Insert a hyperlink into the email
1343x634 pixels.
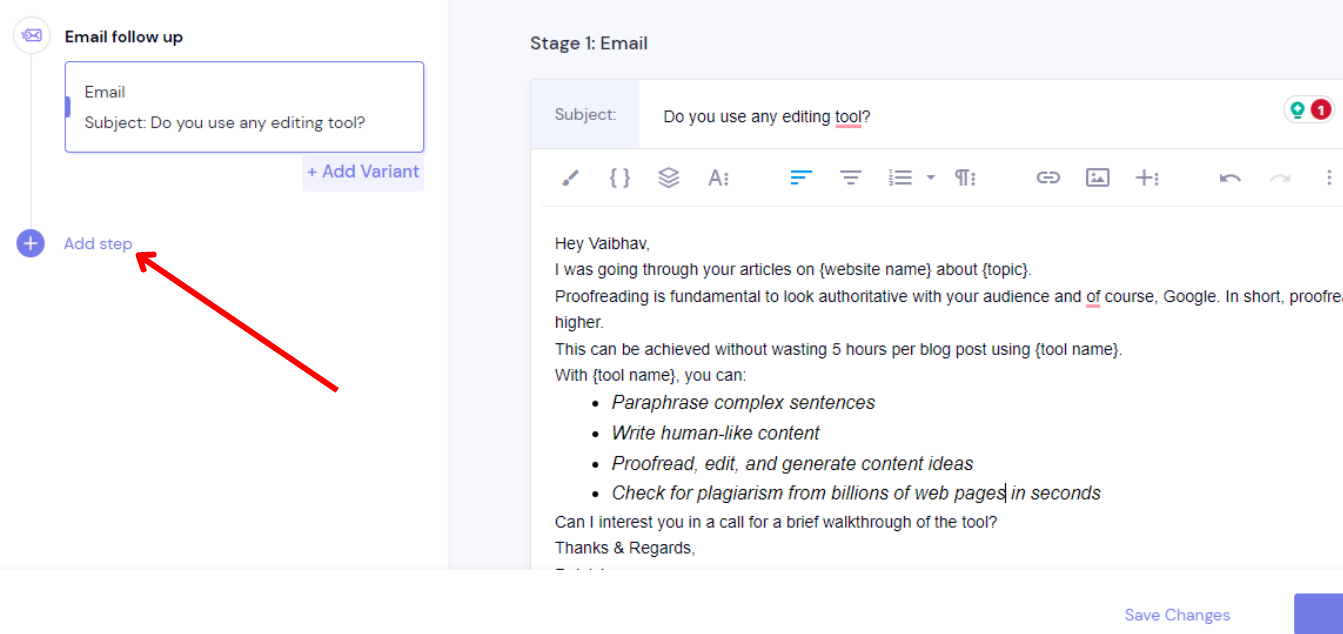pos(1048,177)
